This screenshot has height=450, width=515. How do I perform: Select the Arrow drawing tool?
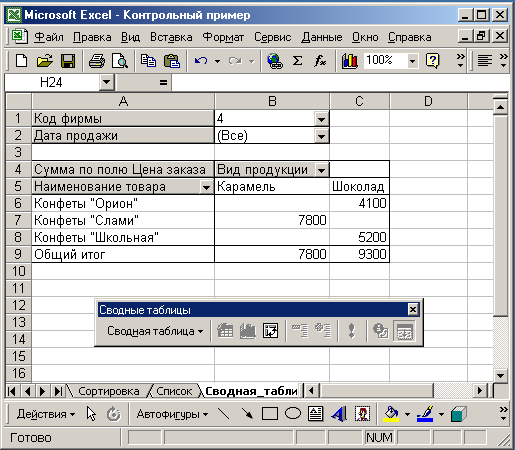point(247,414)
